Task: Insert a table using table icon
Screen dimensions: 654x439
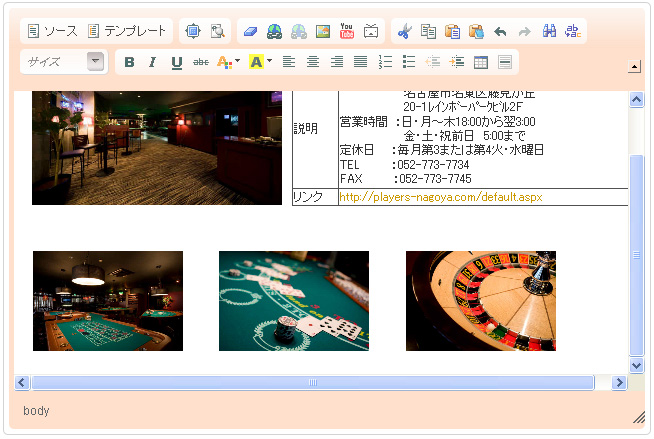Action: (481, 62)
